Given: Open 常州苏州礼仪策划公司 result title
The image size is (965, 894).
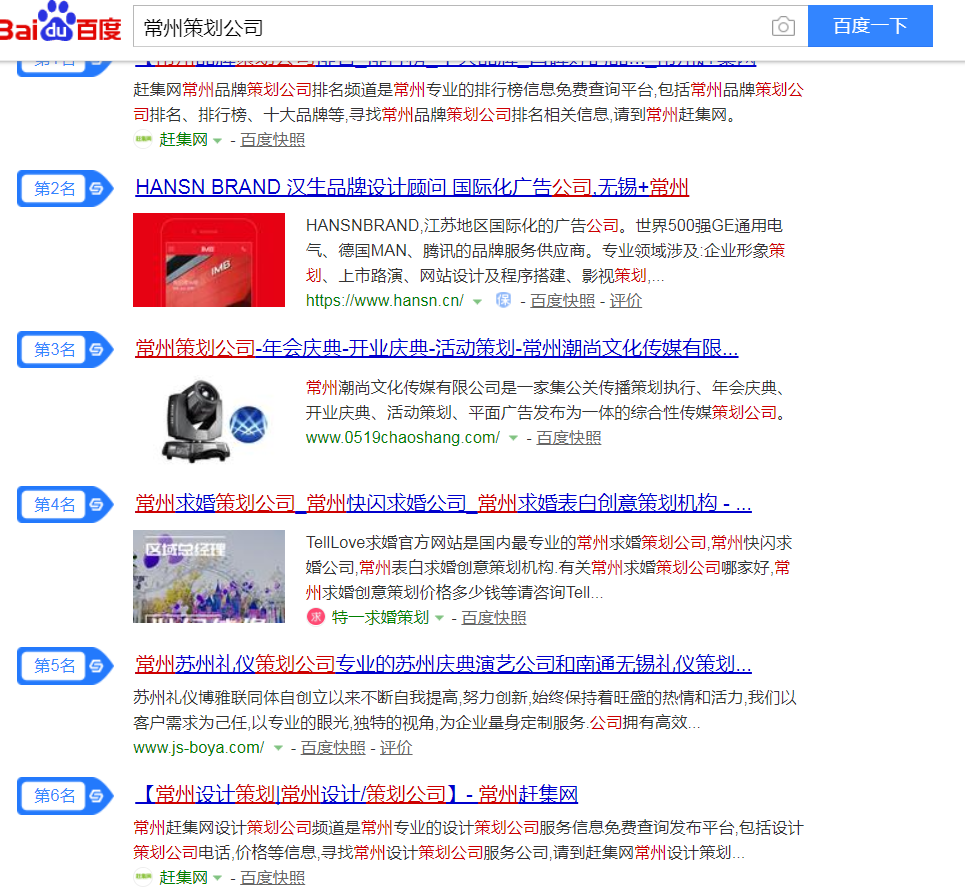Looking at the screenshot, I should [443, 665].
